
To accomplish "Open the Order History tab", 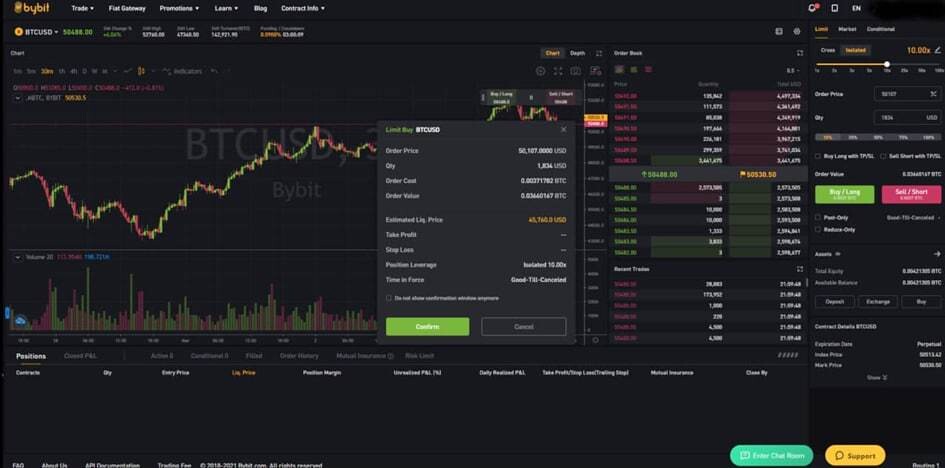I will coord(299,356).
